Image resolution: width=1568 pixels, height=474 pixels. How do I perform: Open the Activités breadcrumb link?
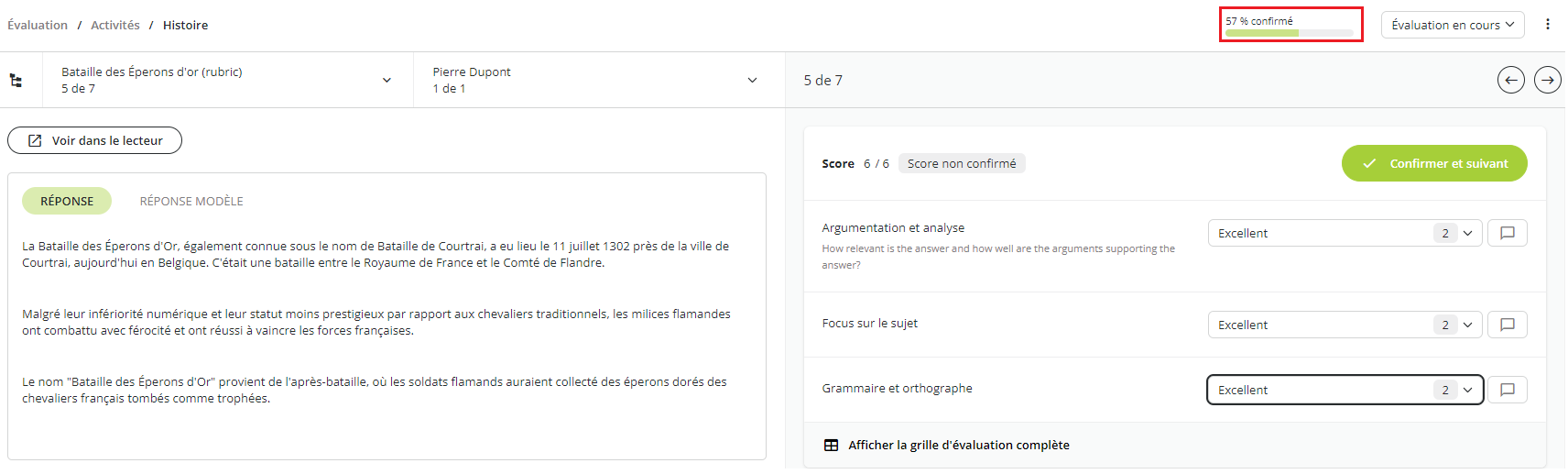115,25
